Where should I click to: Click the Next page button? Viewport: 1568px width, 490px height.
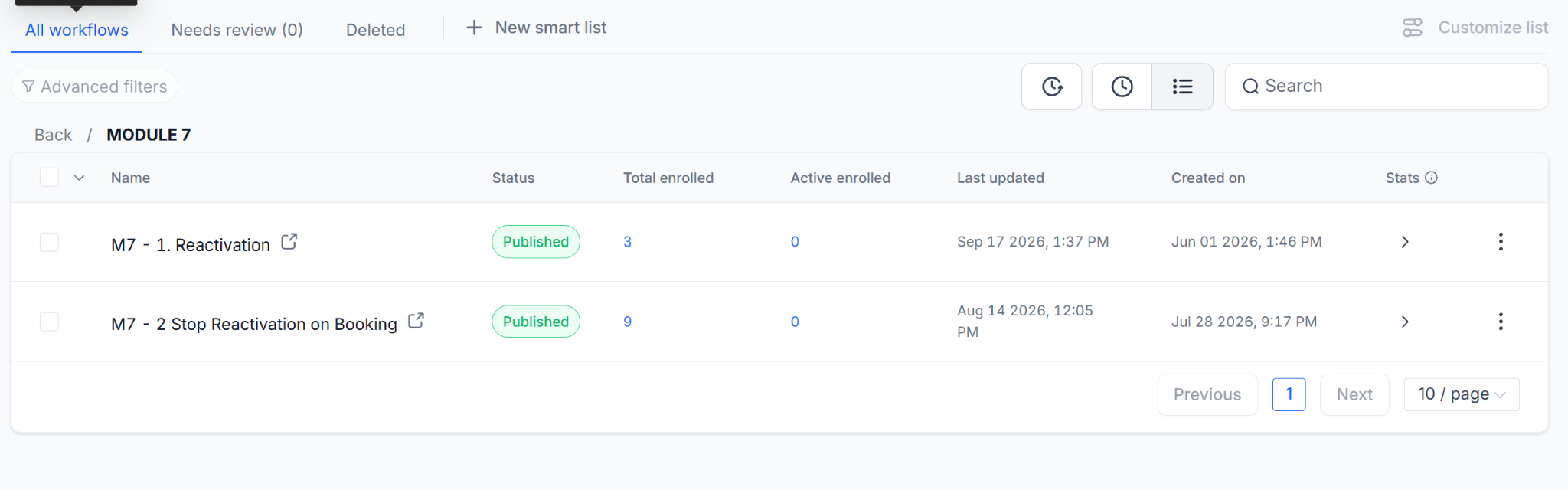(1354, 394)
